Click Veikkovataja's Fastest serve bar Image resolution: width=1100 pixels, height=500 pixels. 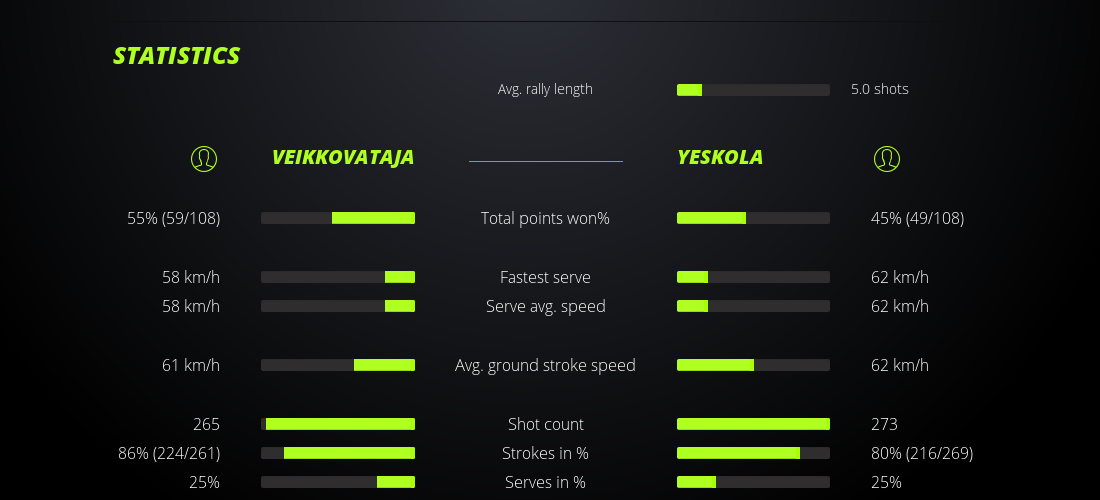[338, 277]
